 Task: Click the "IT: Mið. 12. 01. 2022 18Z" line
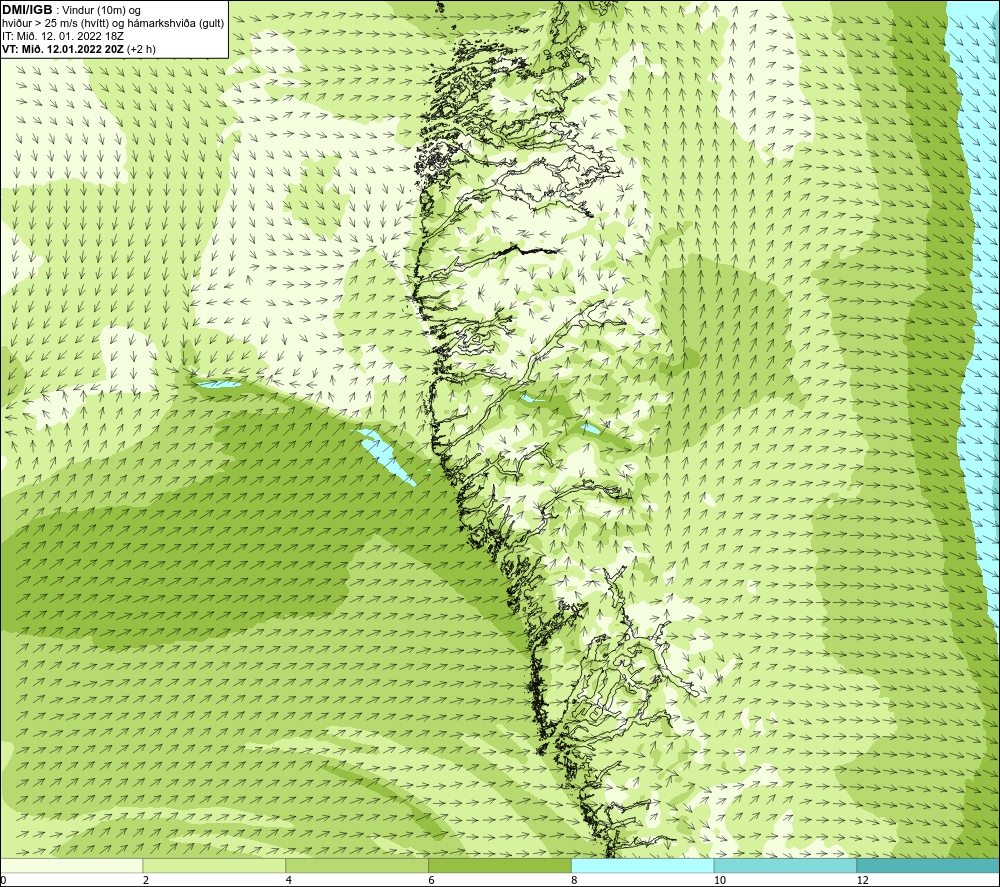[x=63, y=36]
